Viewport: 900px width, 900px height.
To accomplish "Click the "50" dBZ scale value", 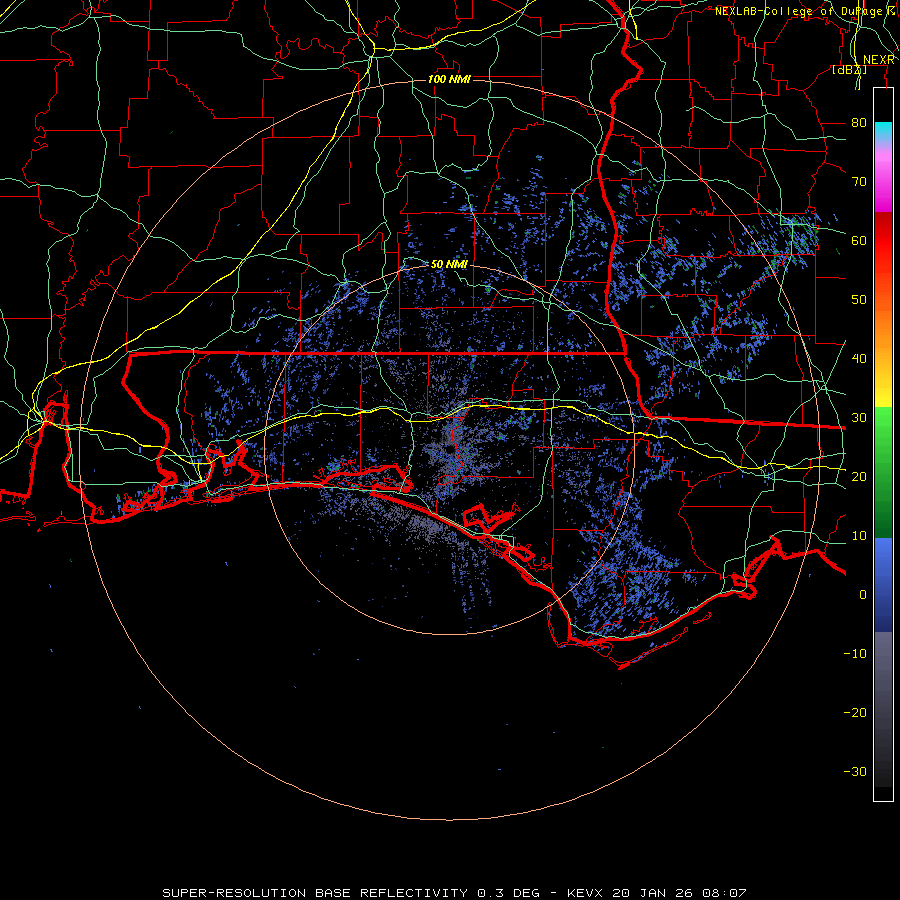I will point(859,300).
